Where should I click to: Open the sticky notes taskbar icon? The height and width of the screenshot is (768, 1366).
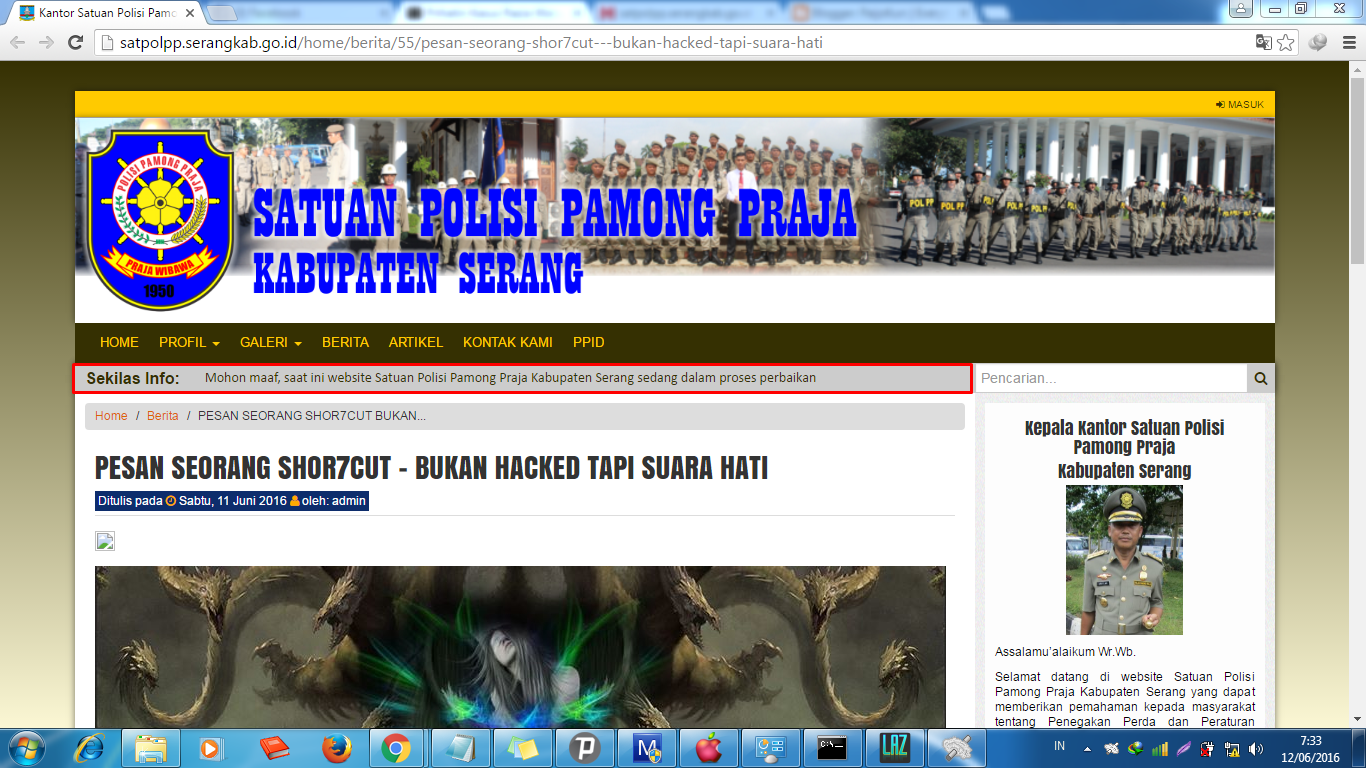point(522,748)
